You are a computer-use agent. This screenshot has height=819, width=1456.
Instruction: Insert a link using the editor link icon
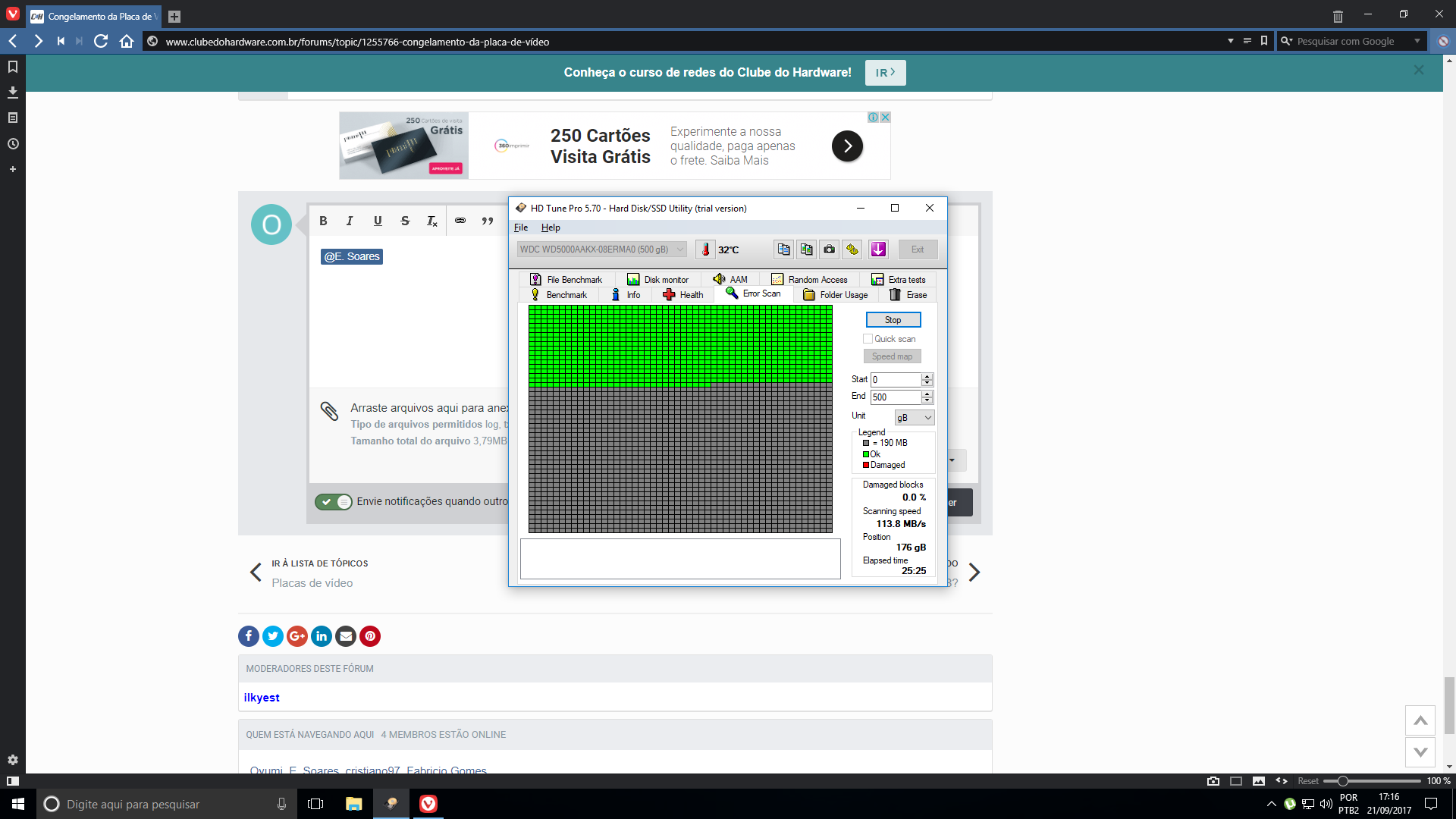(460, 221)
